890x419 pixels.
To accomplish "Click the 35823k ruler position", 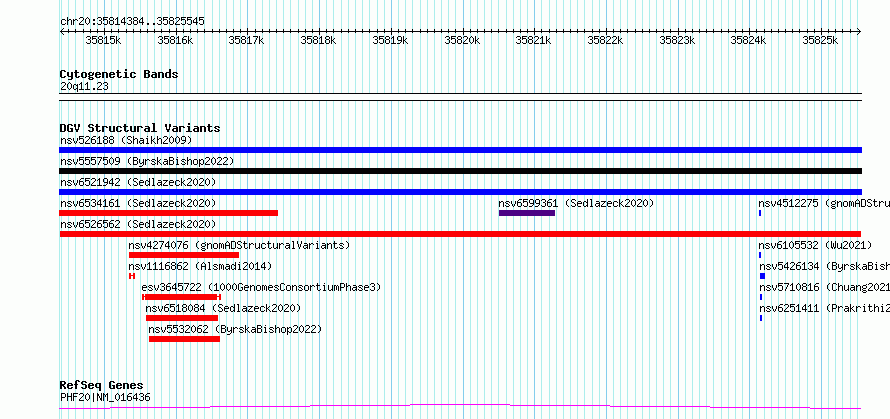I will [677, 40].
